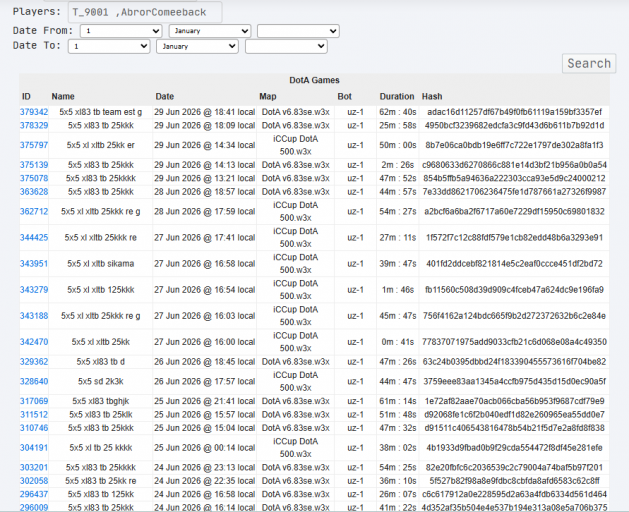The image size is (629, 512).
Task: Open game ID 378329 link
Action: [34, 125]
